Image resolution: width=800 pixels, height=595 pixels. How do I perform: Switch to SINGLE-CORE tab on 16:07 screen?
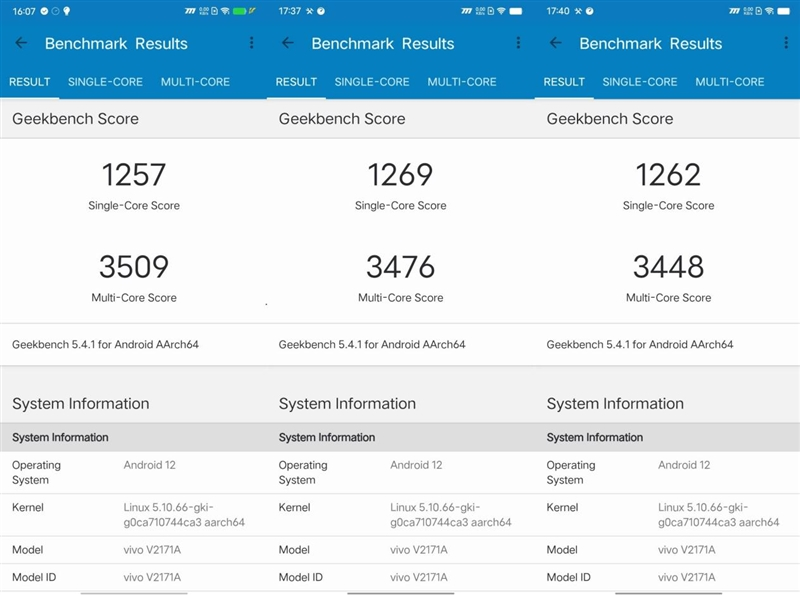[x=105, y=82]
